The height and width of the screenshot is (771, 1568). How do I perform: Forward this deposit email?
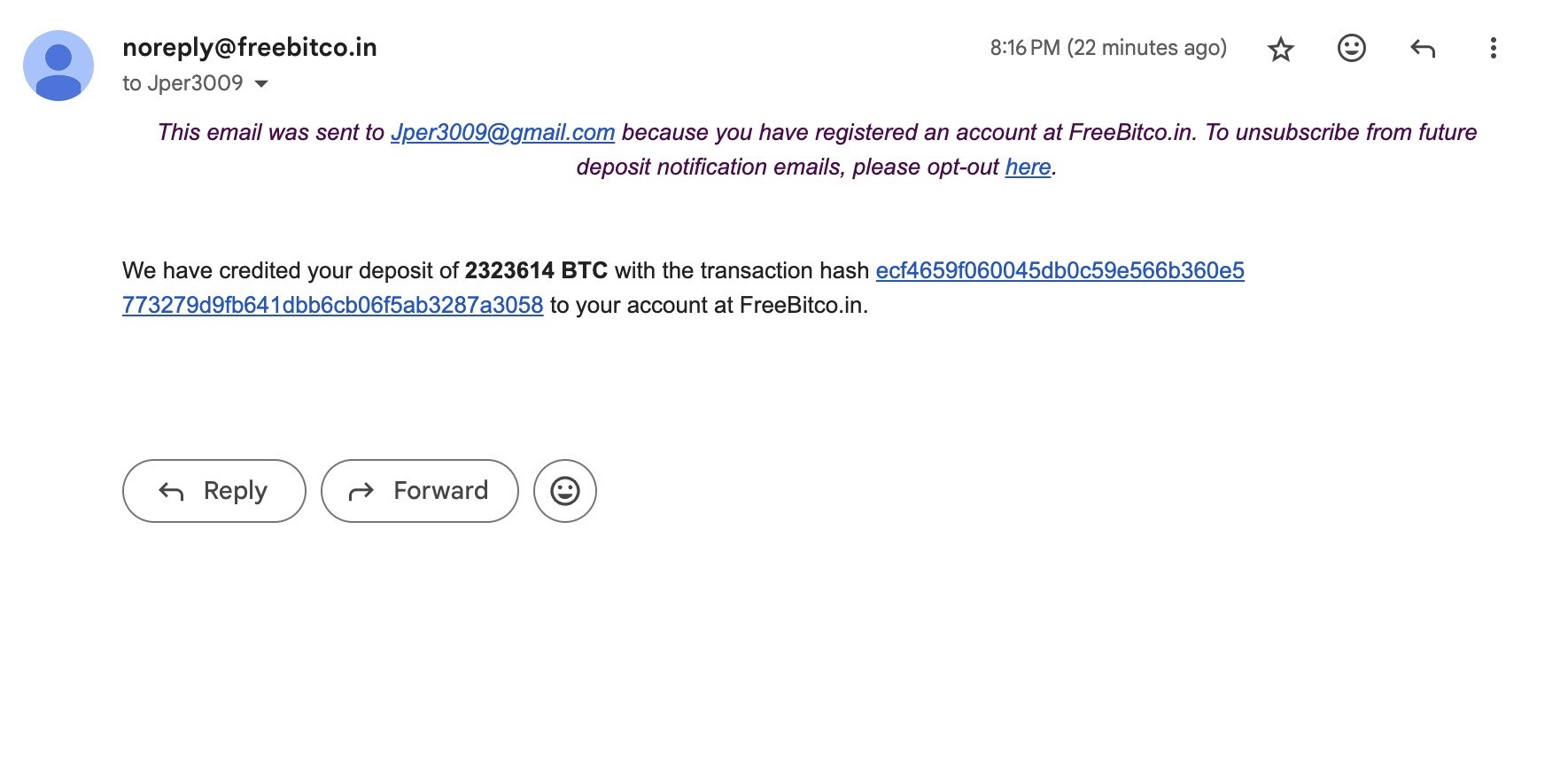point(419,491)
